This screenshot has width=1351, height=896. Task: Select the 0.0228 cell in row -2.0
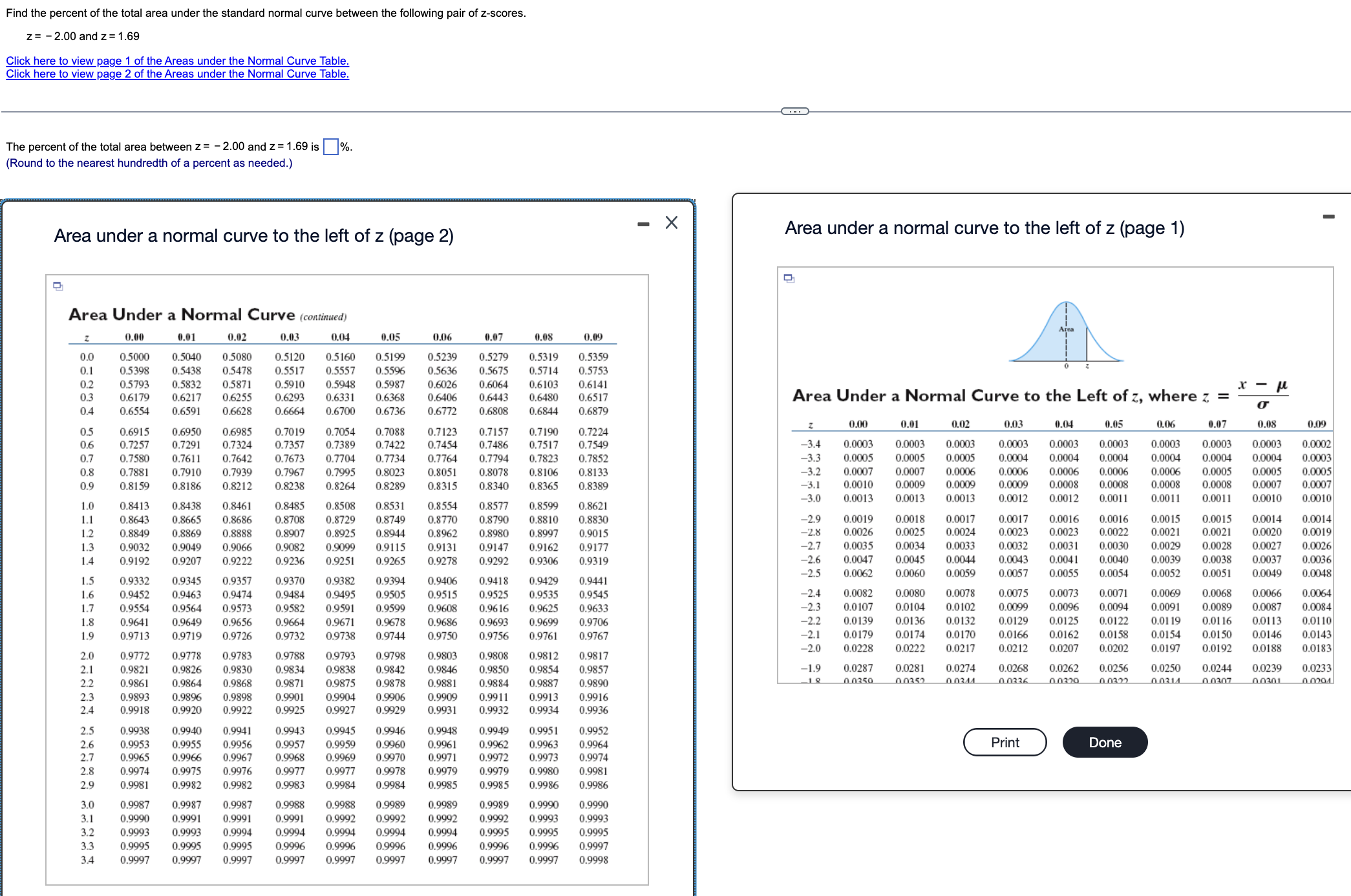coord(858,648)
